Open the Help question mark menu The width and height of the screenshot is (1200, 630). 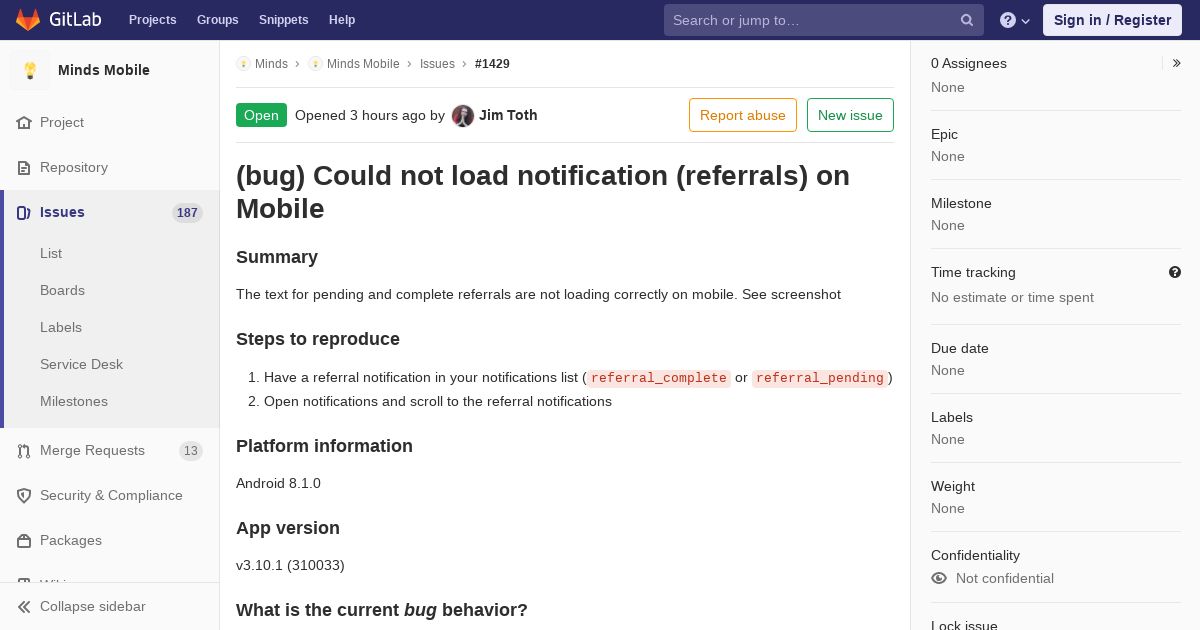click(x=1015, y=20)
